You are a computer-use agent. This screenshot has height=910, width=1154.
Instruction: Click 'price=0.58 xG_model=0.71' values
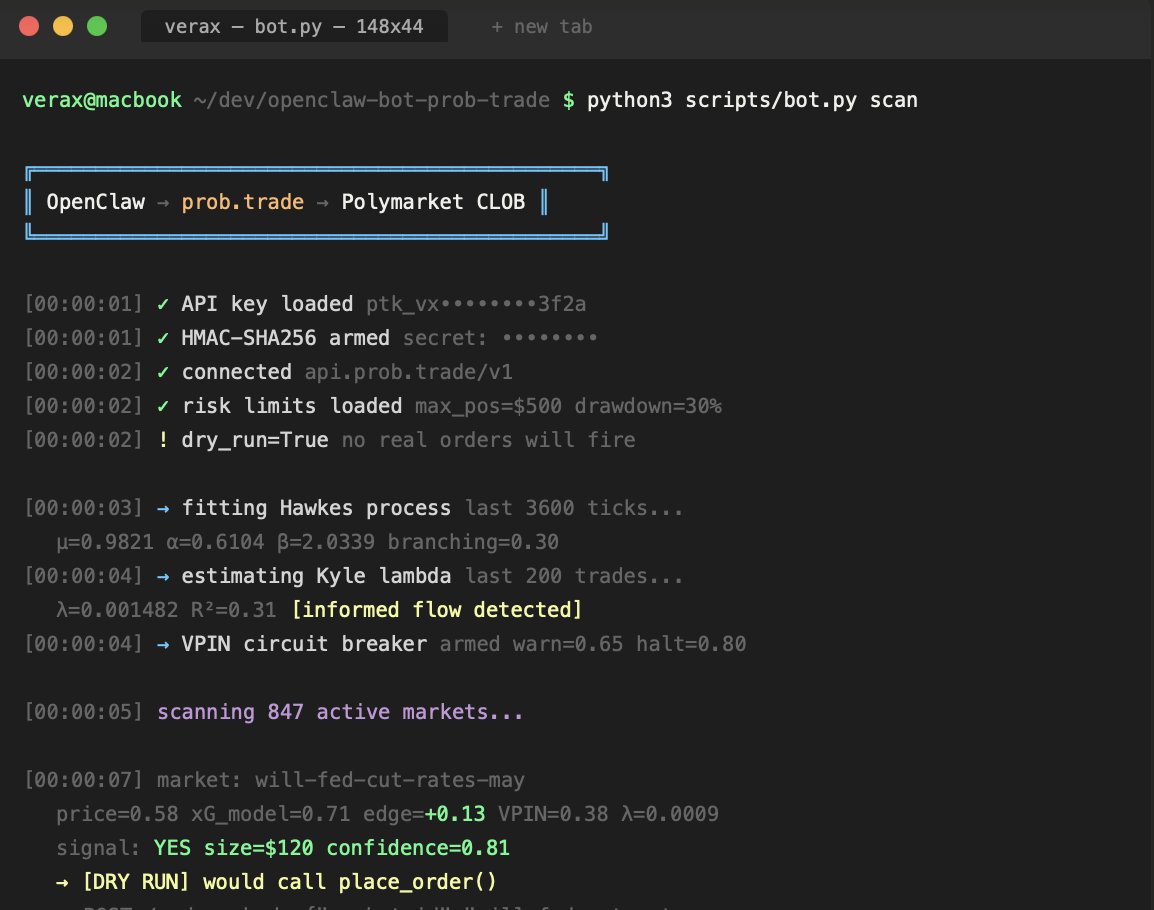tap(203, 814)
